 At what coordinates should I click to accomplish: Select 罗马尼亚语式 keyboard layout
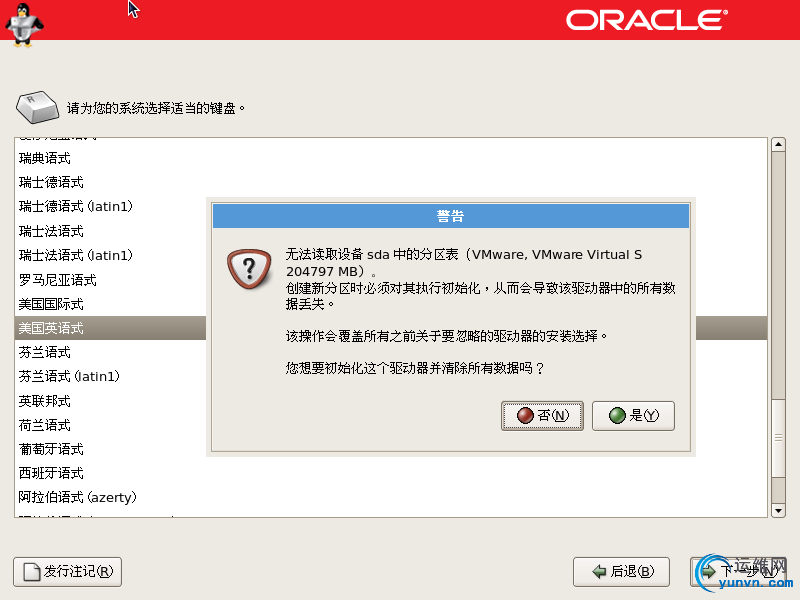pyautogui.click(x=111, y=280)
